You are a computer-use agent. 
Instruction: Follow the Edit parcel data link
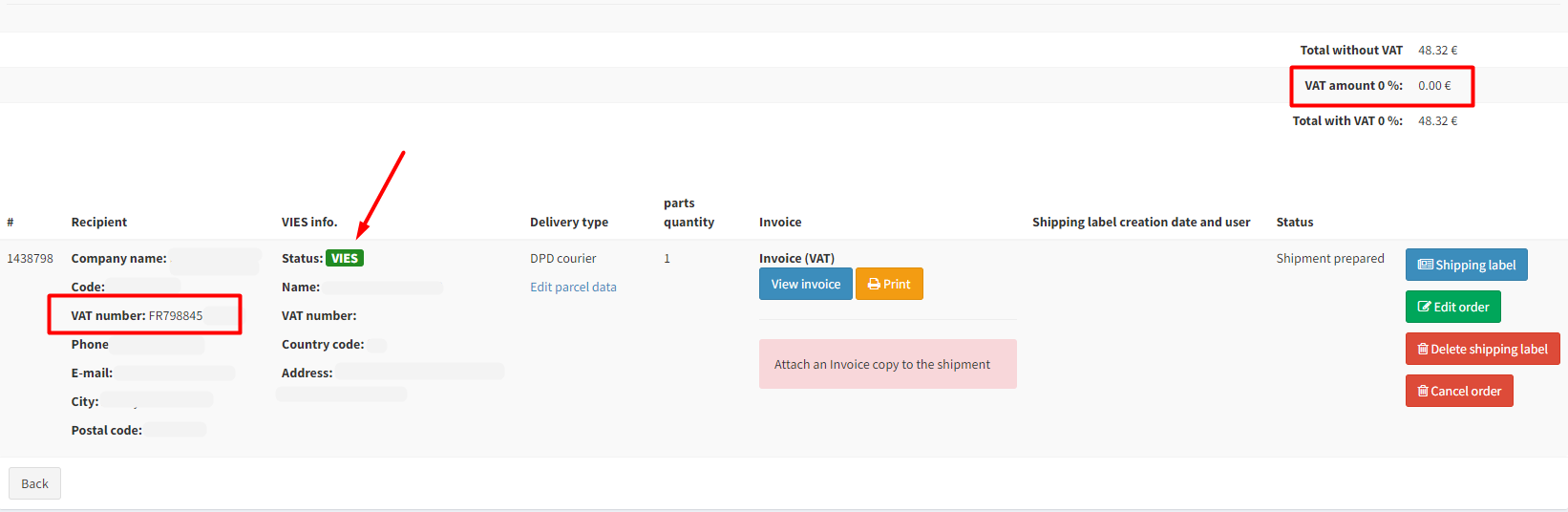pos(573,287)
